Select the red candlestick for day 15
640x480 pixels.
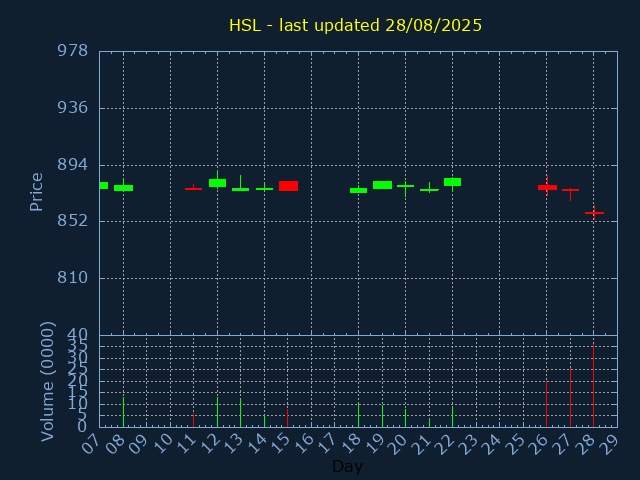(x=288, y=186)
